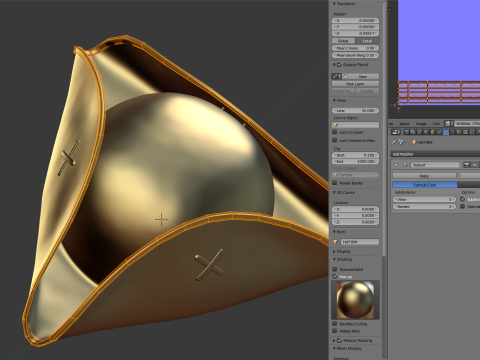Enable the Lock Camera to View checkbox

pyautogui.click(x=335, y=140)
